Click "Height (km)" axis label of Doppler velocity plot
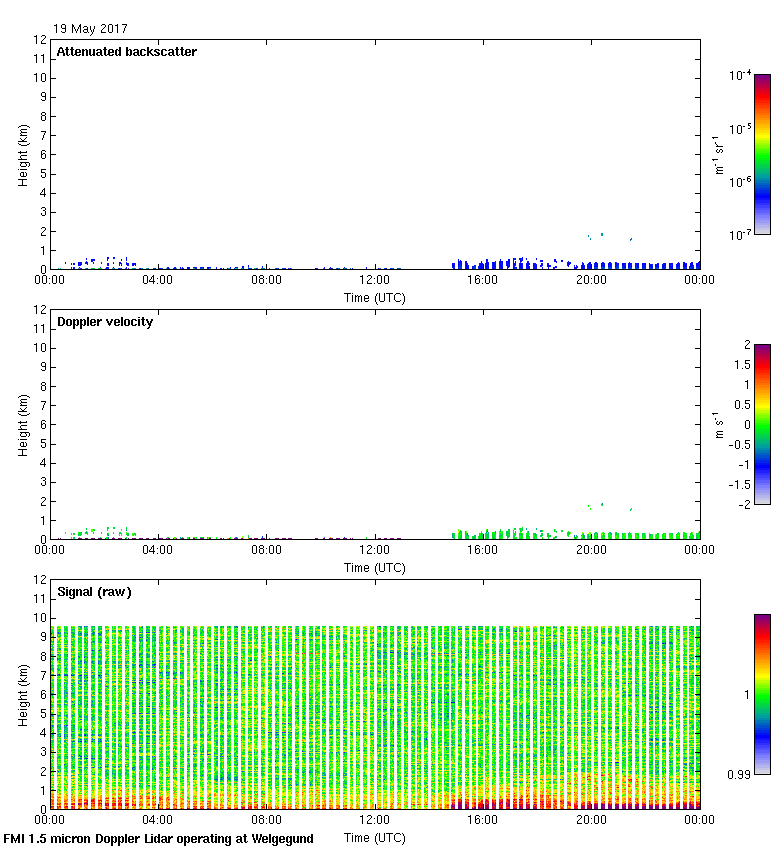This screenshot has width=780, height=850. (23, 425)
